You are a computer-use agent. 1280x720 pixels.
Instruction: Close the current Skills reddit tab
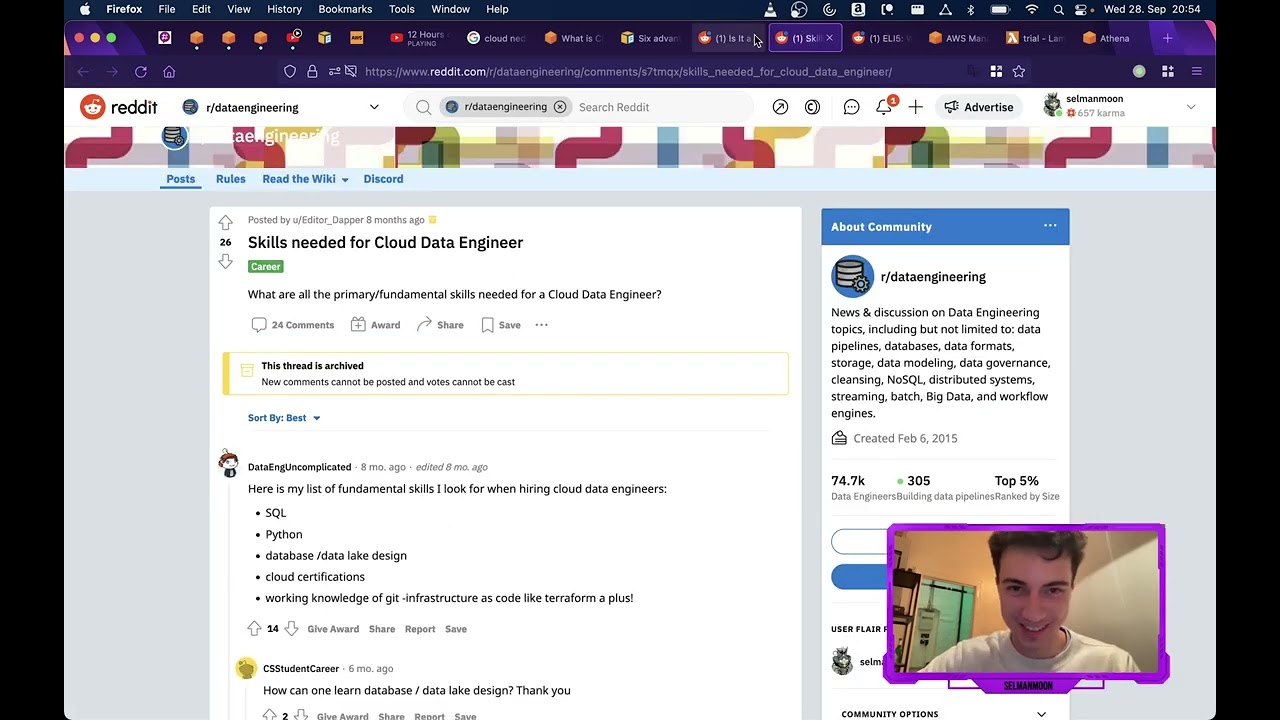[x=829, y=38]
